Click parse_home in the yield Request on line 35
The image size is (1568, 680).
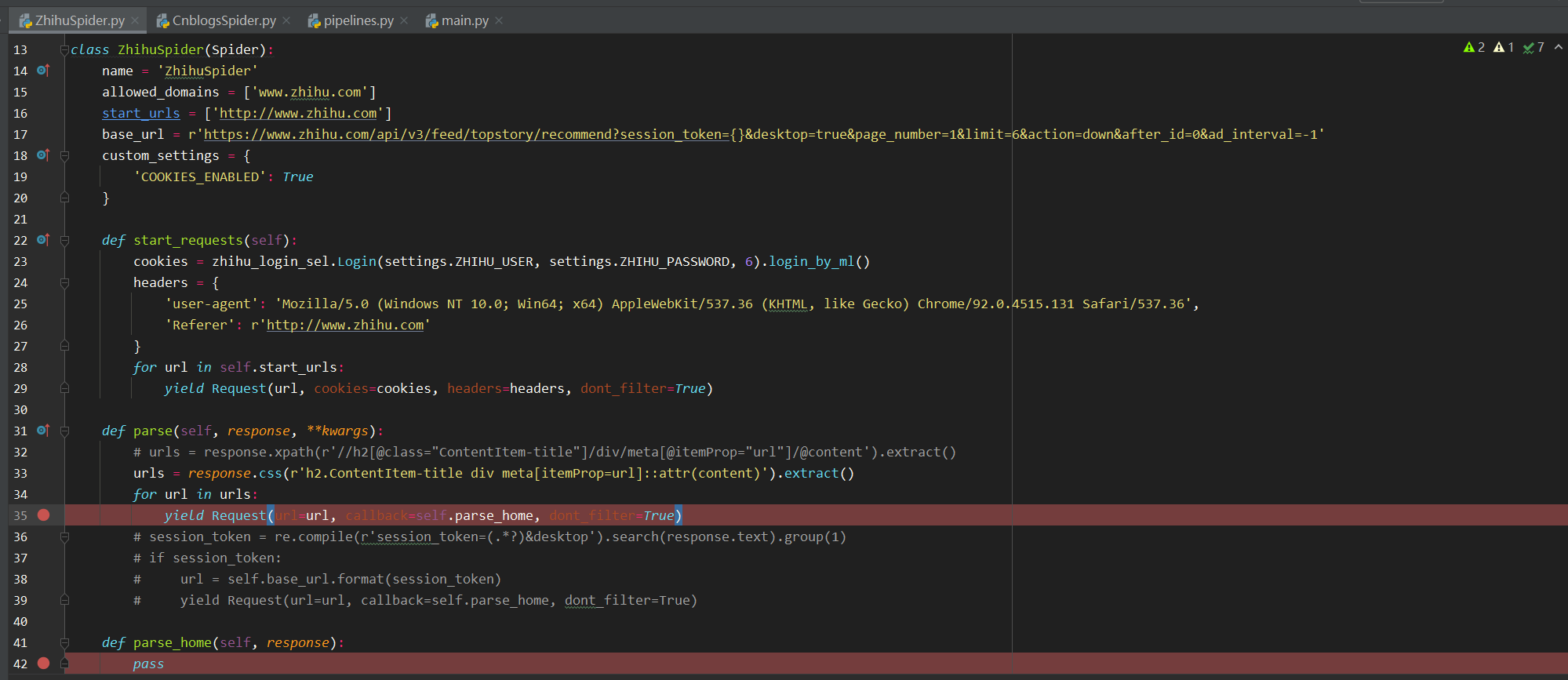pyautogui.click(x=494, y=515)
